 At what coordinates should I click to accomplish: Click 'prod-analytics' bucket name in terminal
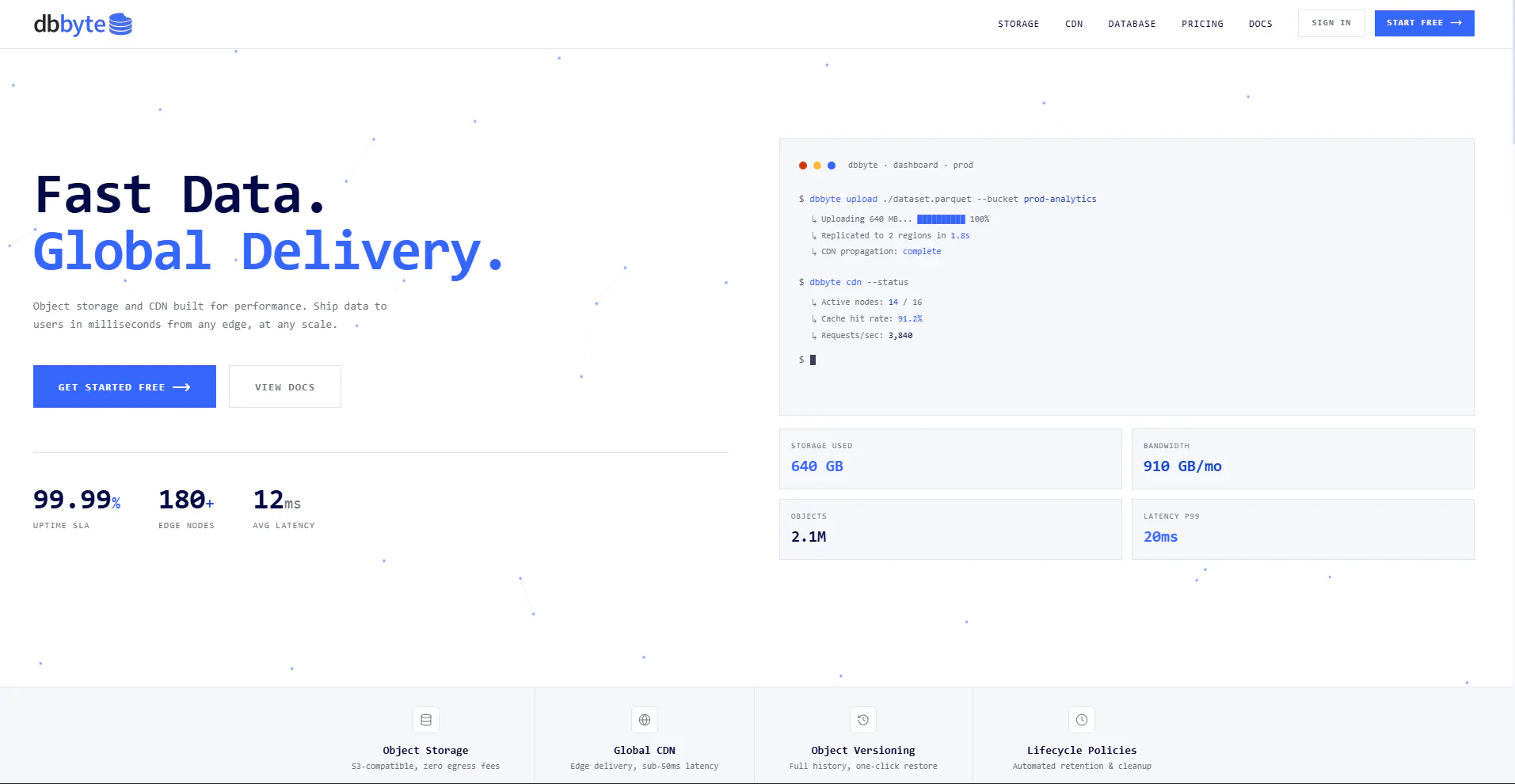tap(1060, 199)
